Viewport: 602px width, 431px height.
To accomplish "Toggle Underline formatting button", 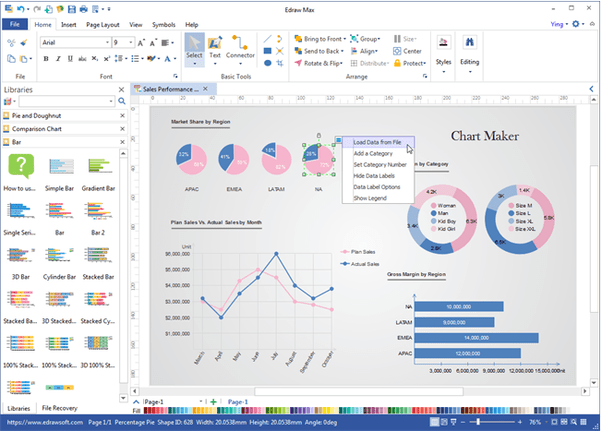I will click(x=70, y=59).
